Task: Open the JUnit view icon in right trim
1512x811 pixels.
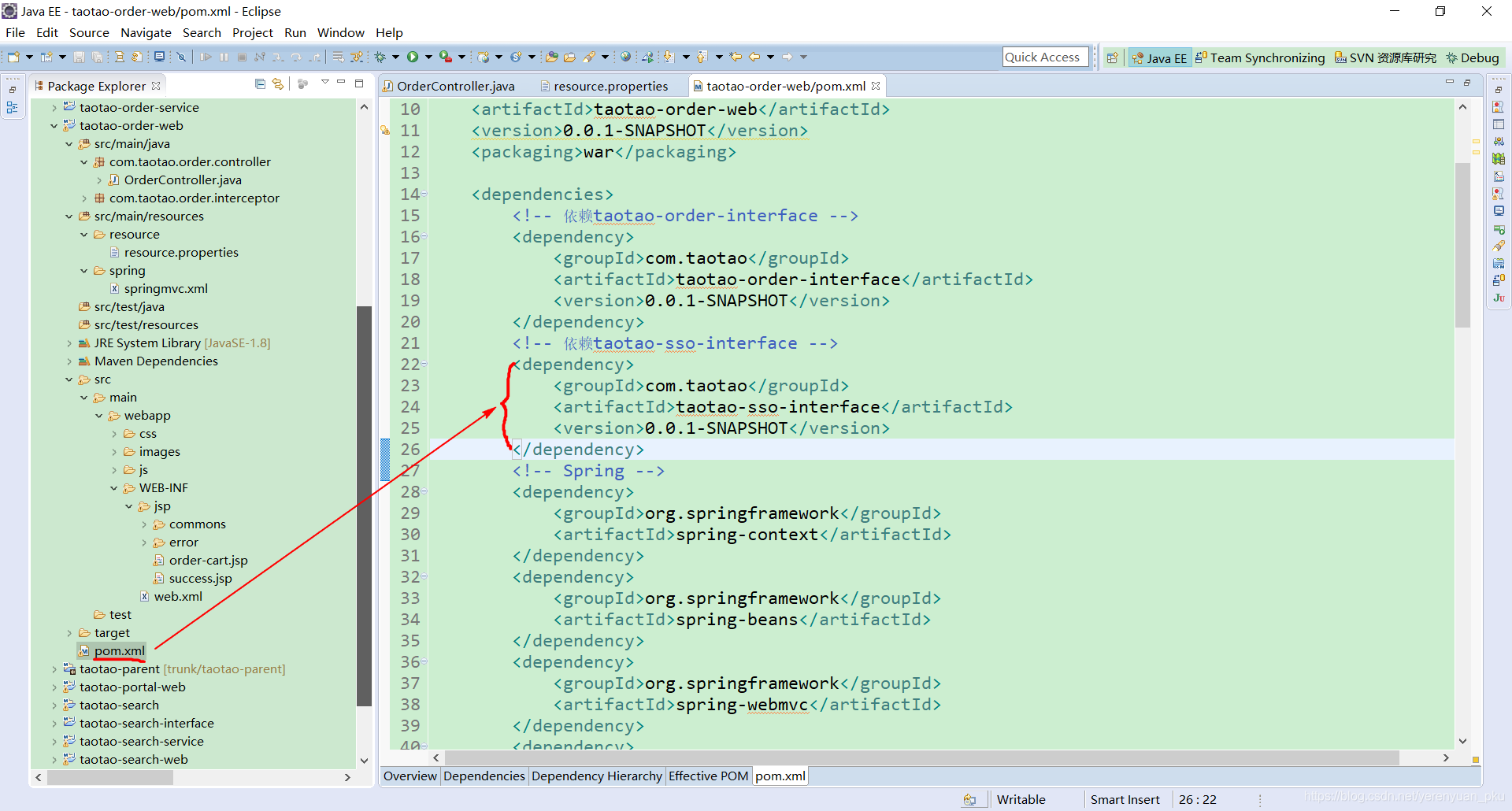Action: [1499, 298]
